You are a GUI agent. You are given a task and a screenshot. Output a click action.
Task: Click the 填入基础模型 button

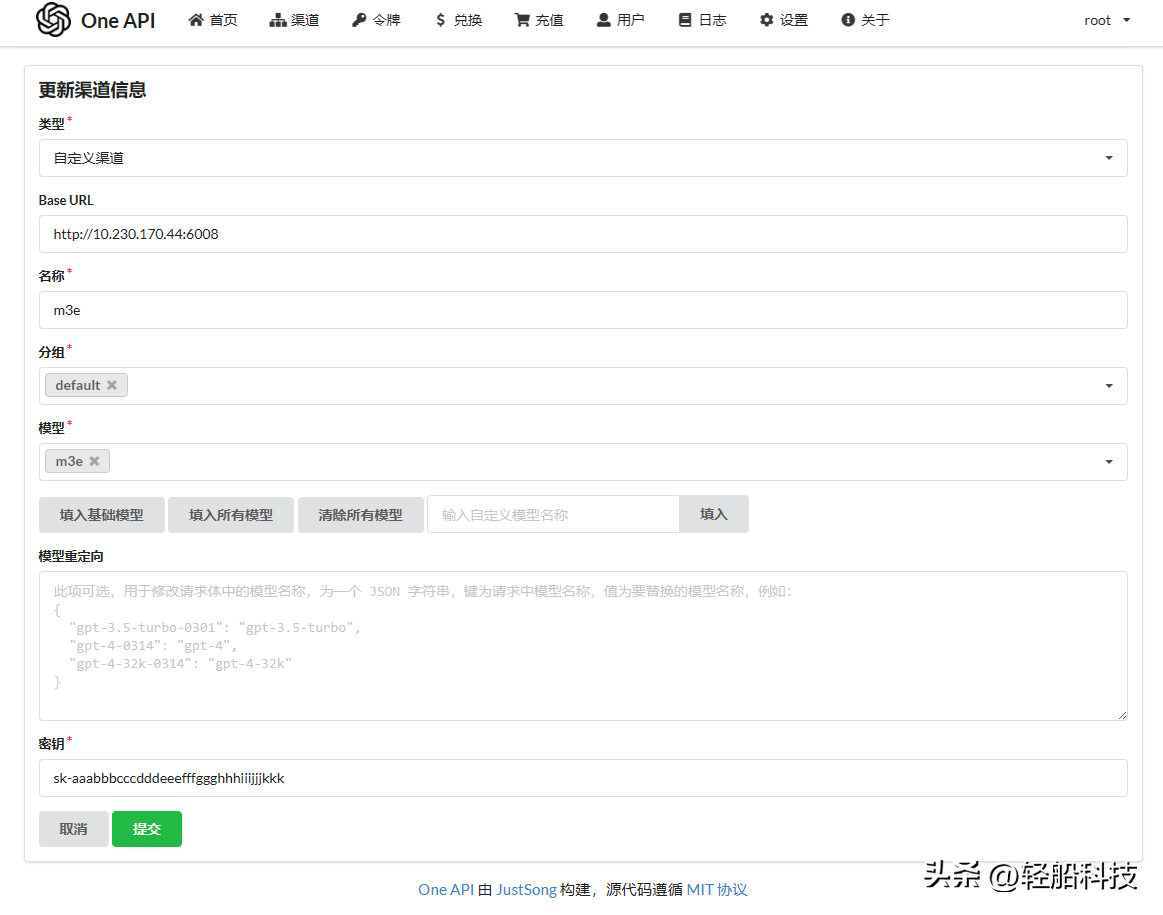tap(101, 514)
